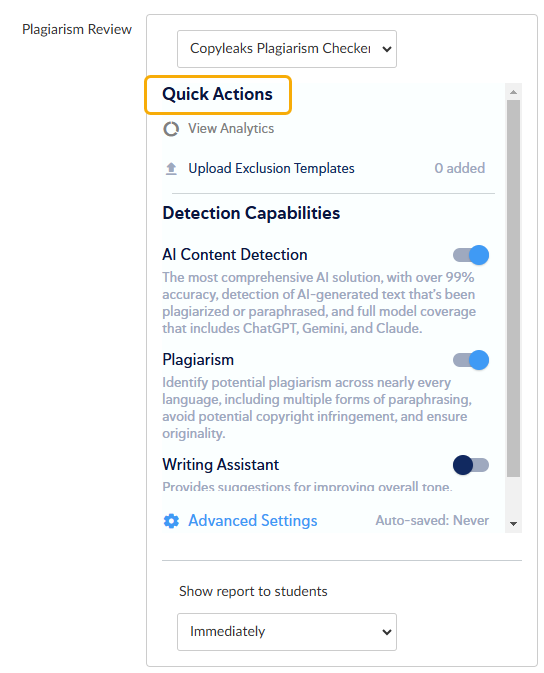
Task: Click the vertical scrollbar thumb
Action: click(513, 288)
